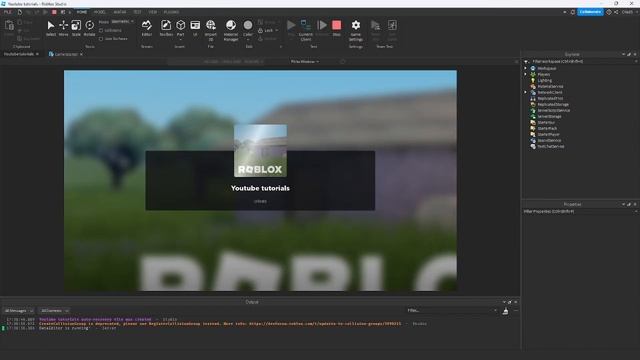The image size is (640, 360).
Task: Click the Resume playback button
Action: pyautogui.click(x=322, y=25)
